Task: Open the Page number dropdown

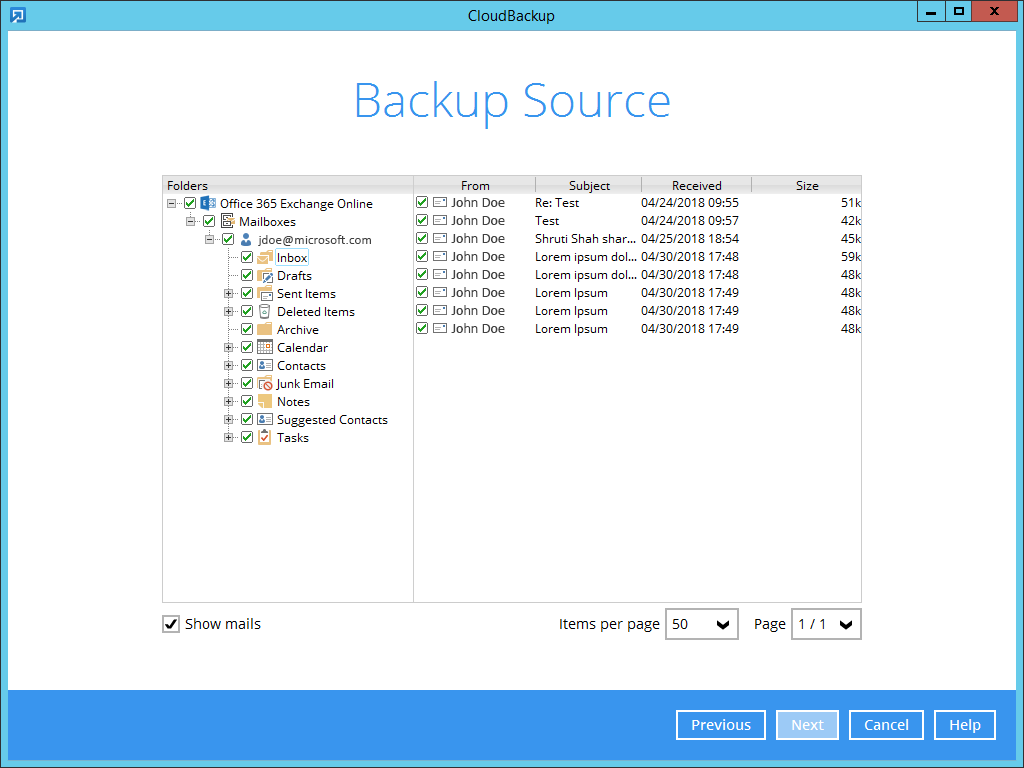Action: (826, 624)
